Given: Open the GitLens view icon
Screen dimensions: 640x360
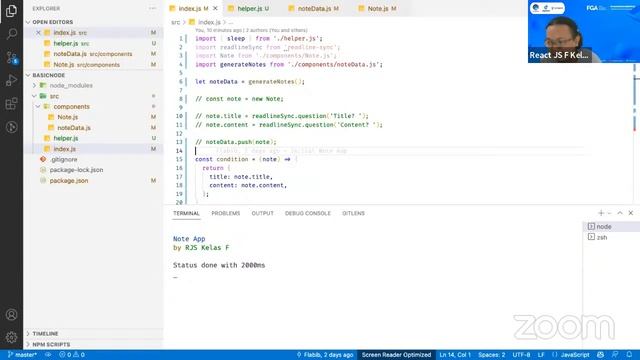Looking at the screenshot, I should tap(11, 127).
